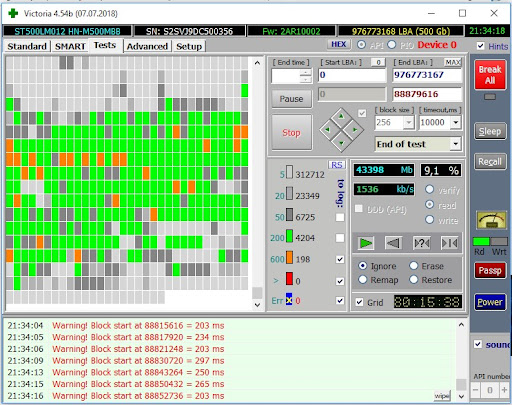This screenshot has height=405, width=512.
Task: Open the timeout ms dropdown
Action: (456, 123)
